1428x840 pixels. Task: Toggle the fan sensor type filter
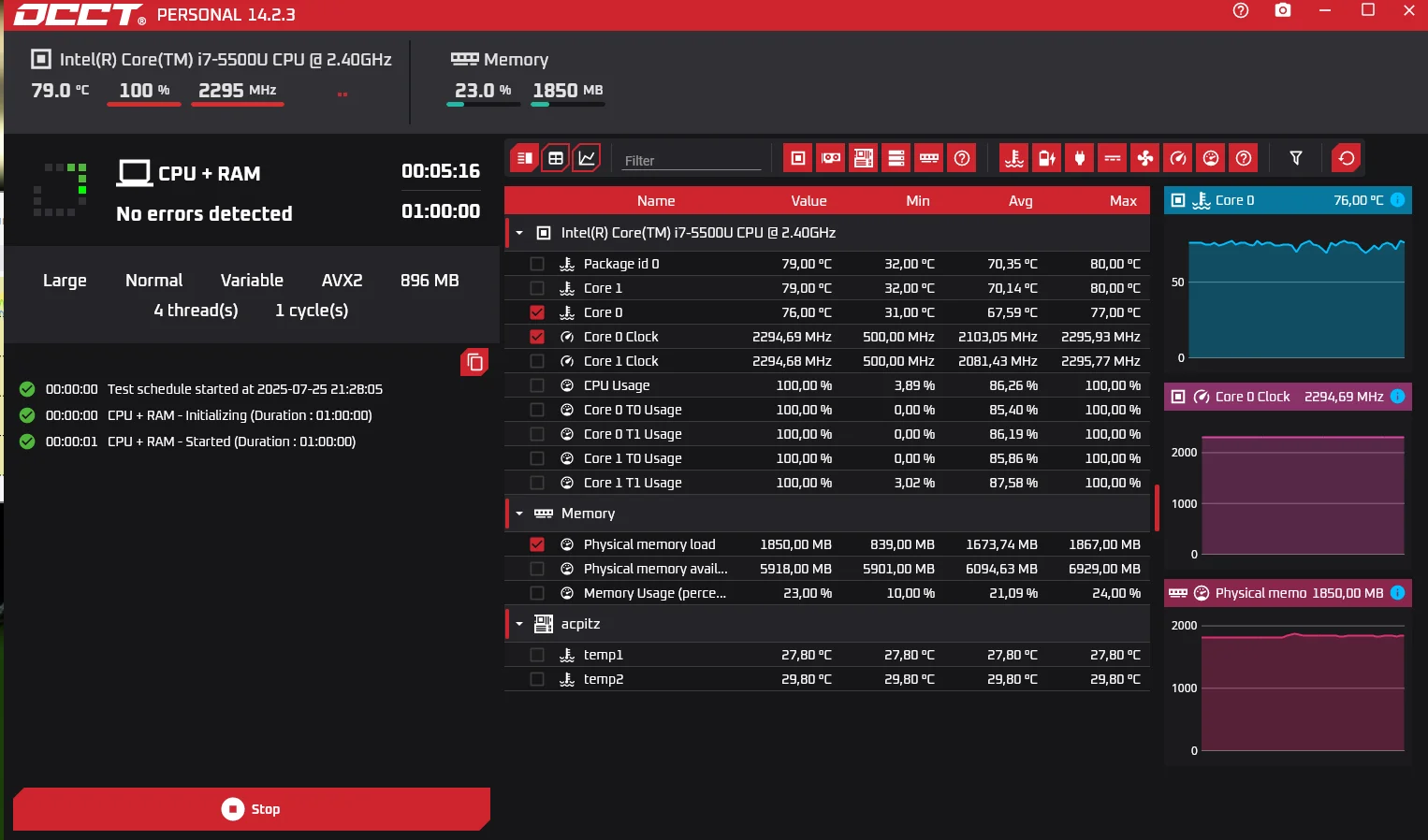[1145, 158]
